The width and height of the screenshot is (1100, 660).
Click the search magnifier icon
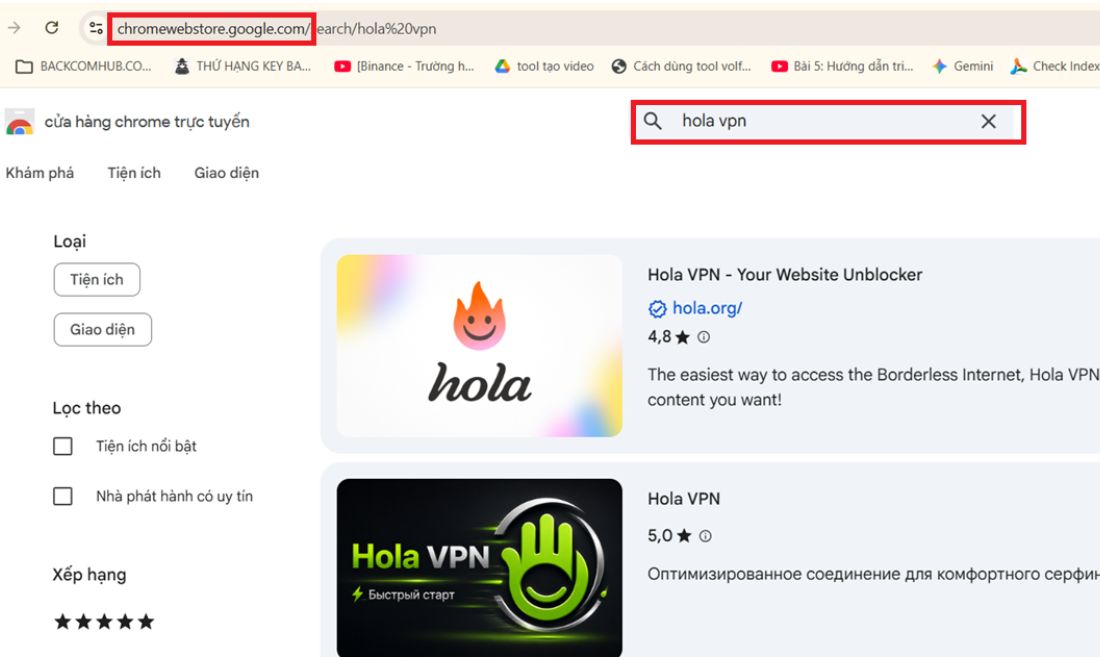pos(652,121)
